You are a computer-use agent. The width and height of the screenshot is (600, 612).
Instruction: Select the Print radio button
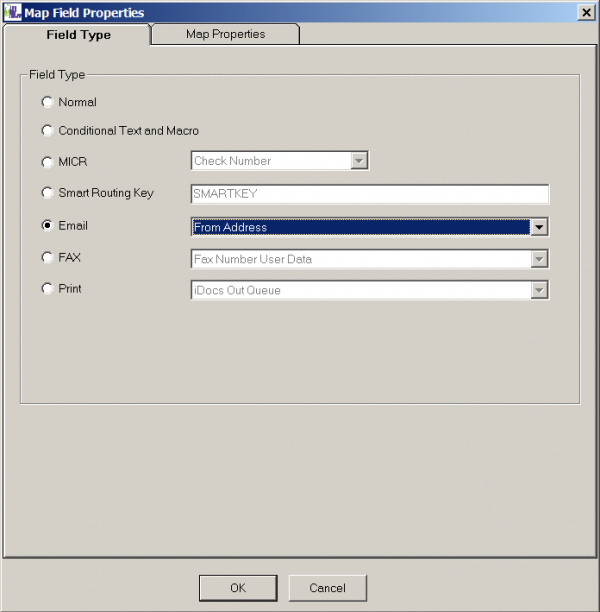pos(47,289)
